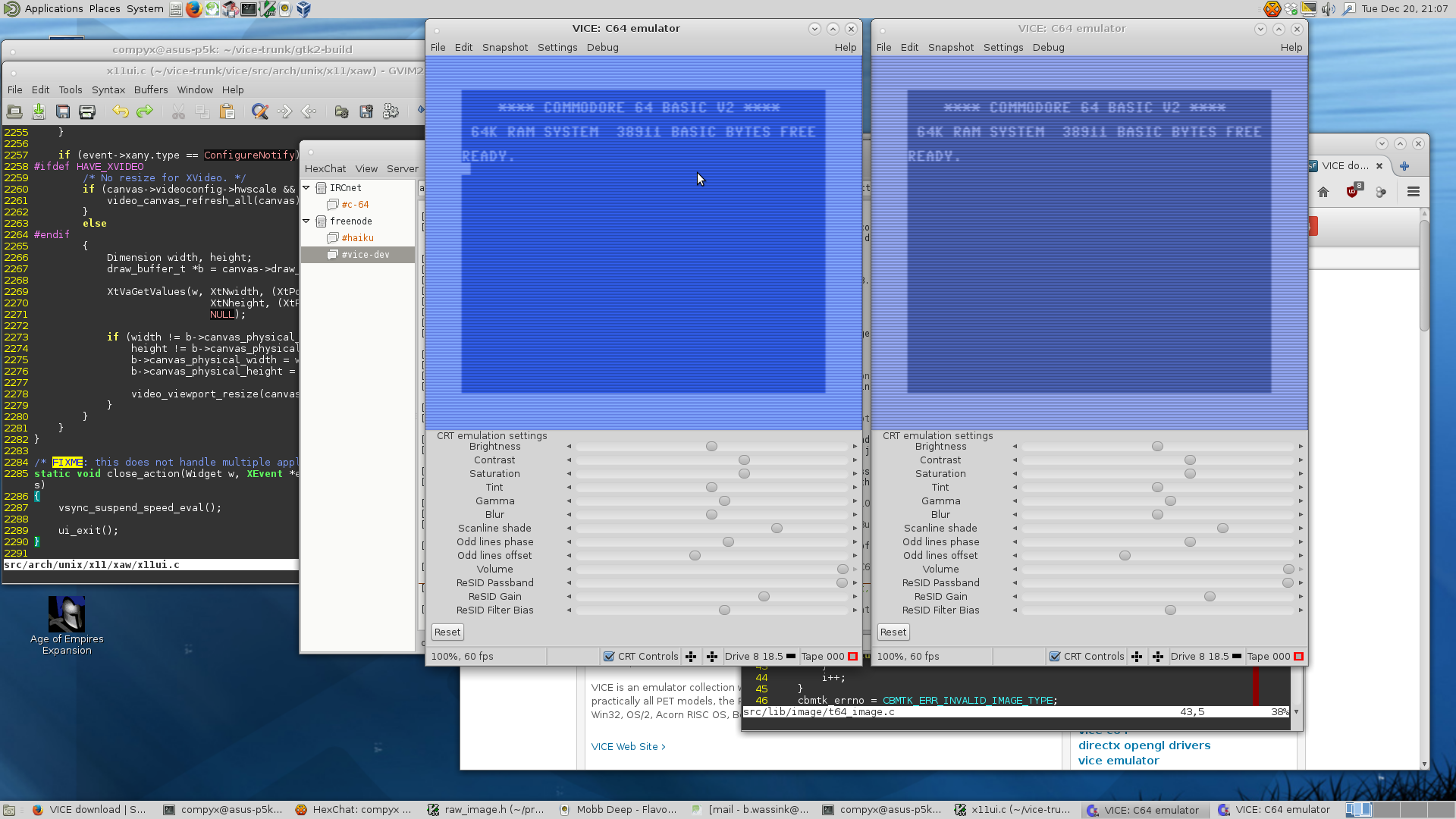Click Reset button in right VICE window
The image size is (1456, 819).
[x=893, y=632]
